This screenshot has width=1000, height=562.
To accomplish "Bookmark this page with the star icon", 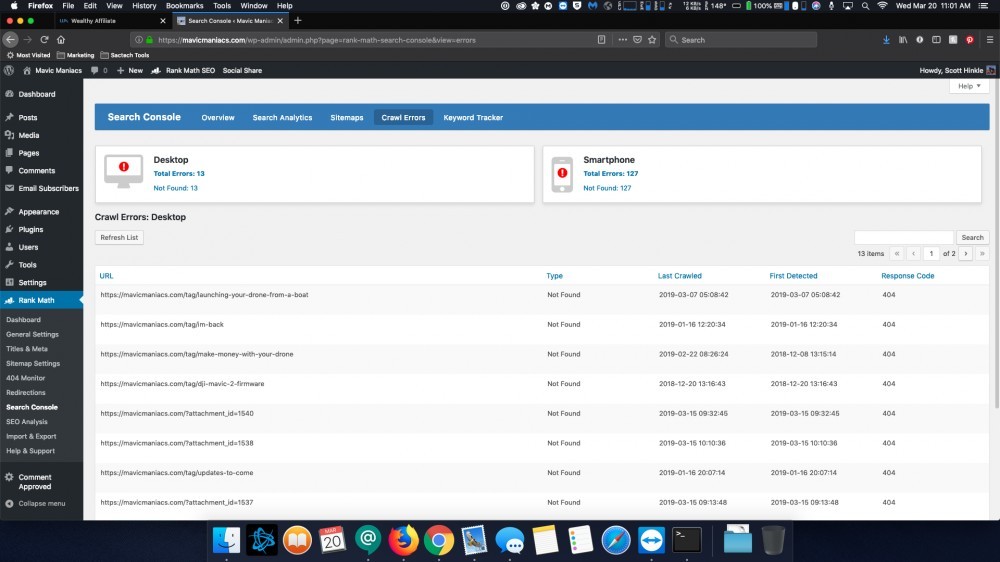I will [652, 40].
